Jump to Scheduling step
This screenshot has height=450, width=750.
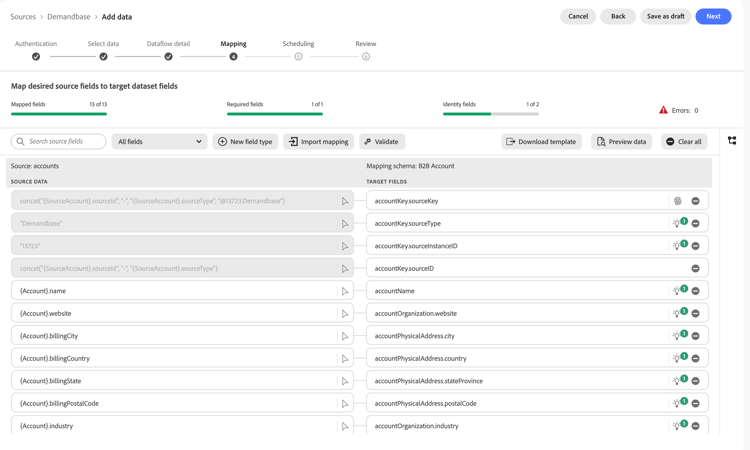[x=298, y=56]
